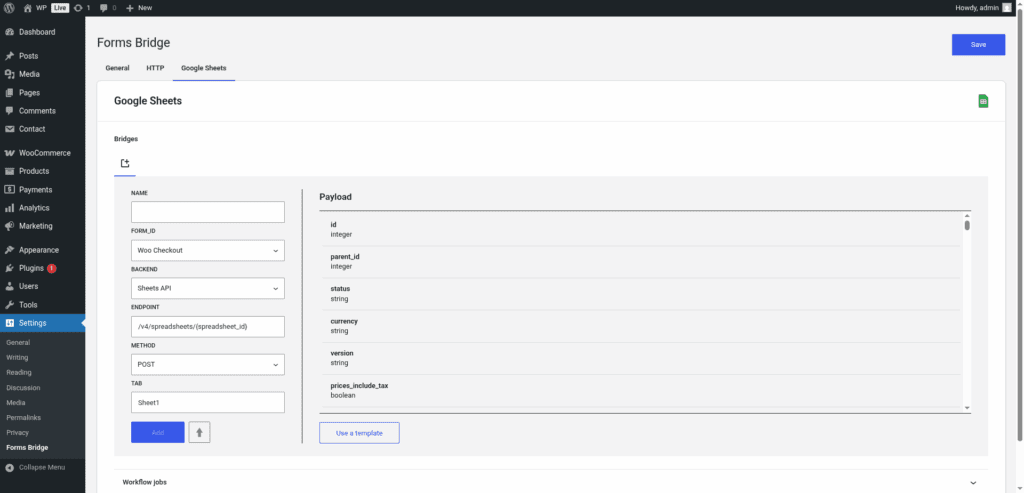1024x493 pixels.
Task: Open Reading settings submenu link
Action: pyautogui.click(x=19, y=372)
